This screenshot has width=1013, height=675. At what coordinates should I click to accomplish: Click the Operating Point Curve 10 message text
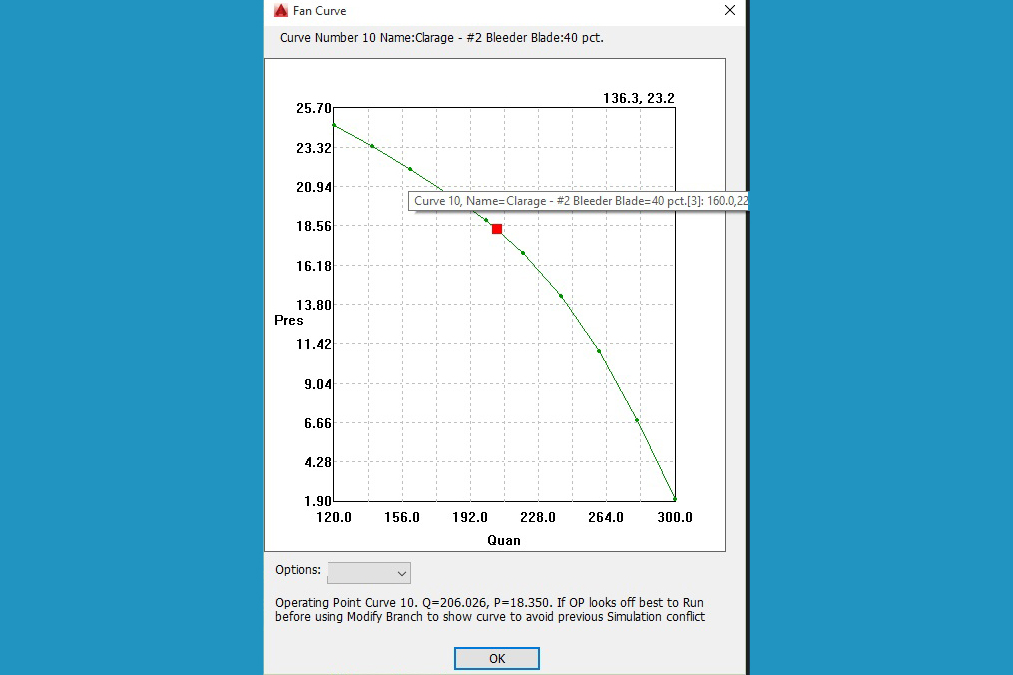490,610
